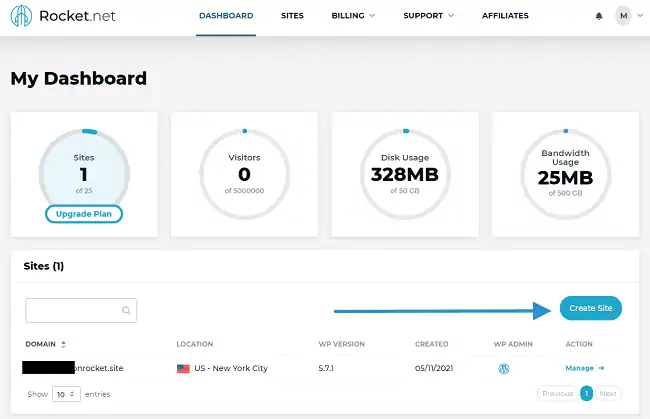Viewport: 650px width, 419px height.
Task: Expand the Billing menu
Action: pyautogui.click(x=353, y=16)
